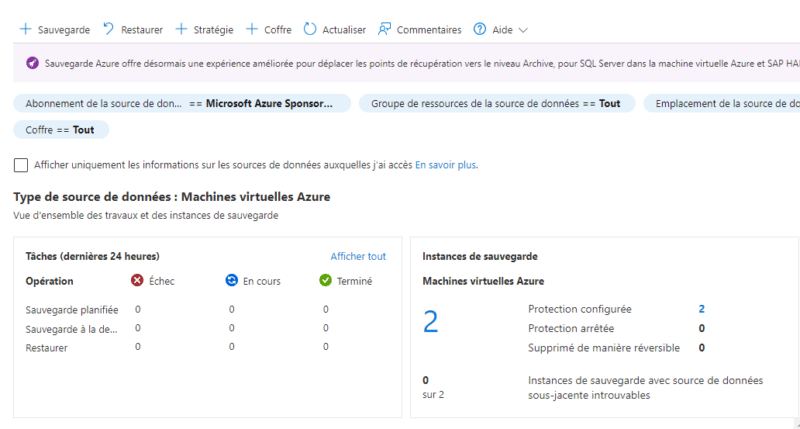Open the Coffre == Tout filter
Screen dimensions: 800x429
(61, 130)
